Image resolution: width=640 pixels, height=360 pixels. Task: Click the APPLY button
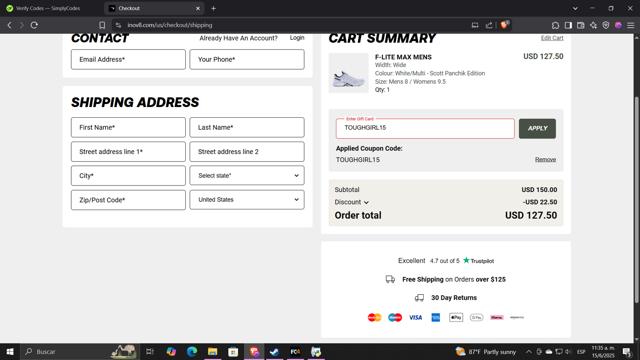pyautogui.click(x=537, y=129)
